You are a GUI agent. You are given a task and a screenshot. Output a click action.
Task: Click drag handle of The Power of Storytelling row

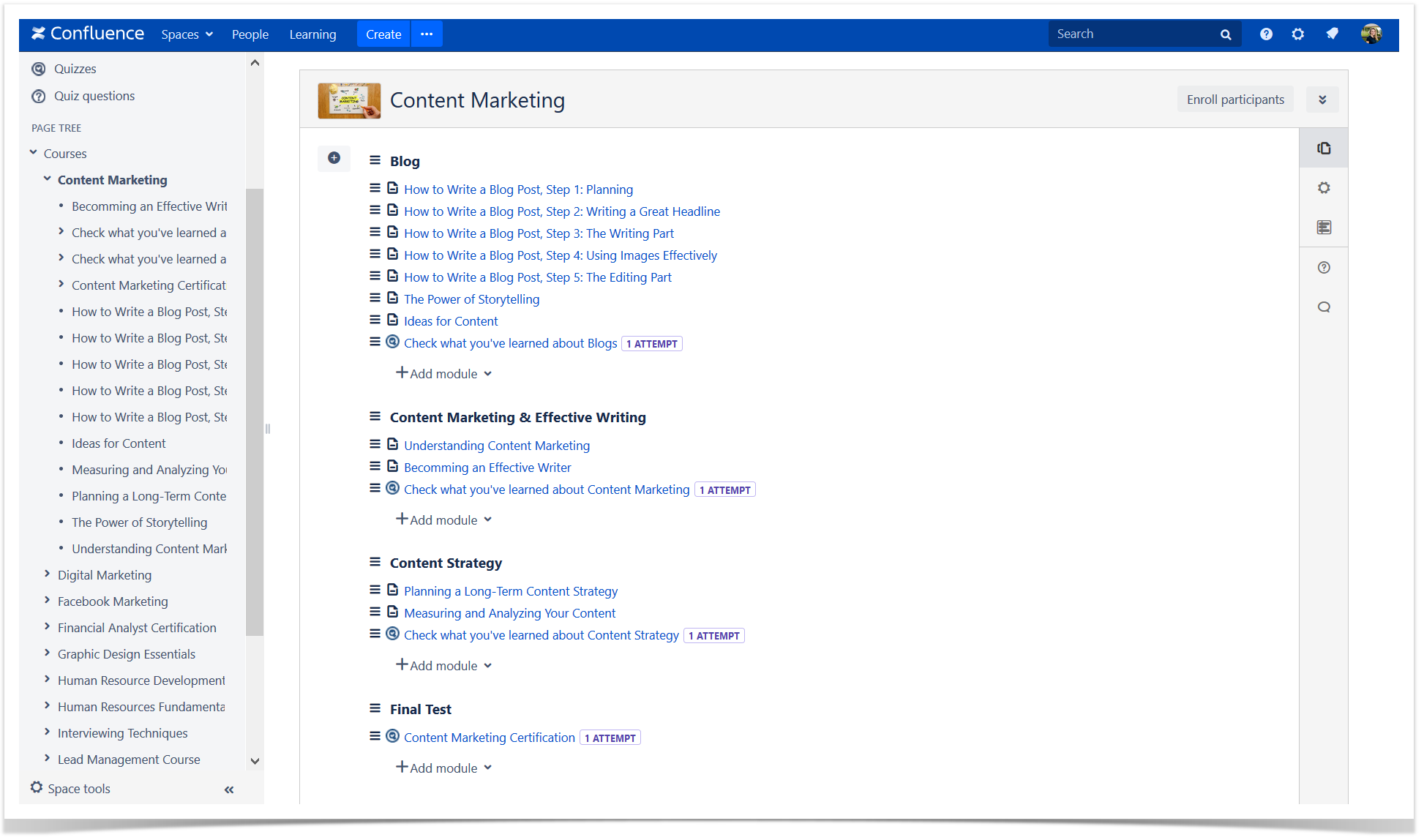(x=375, y=298)
